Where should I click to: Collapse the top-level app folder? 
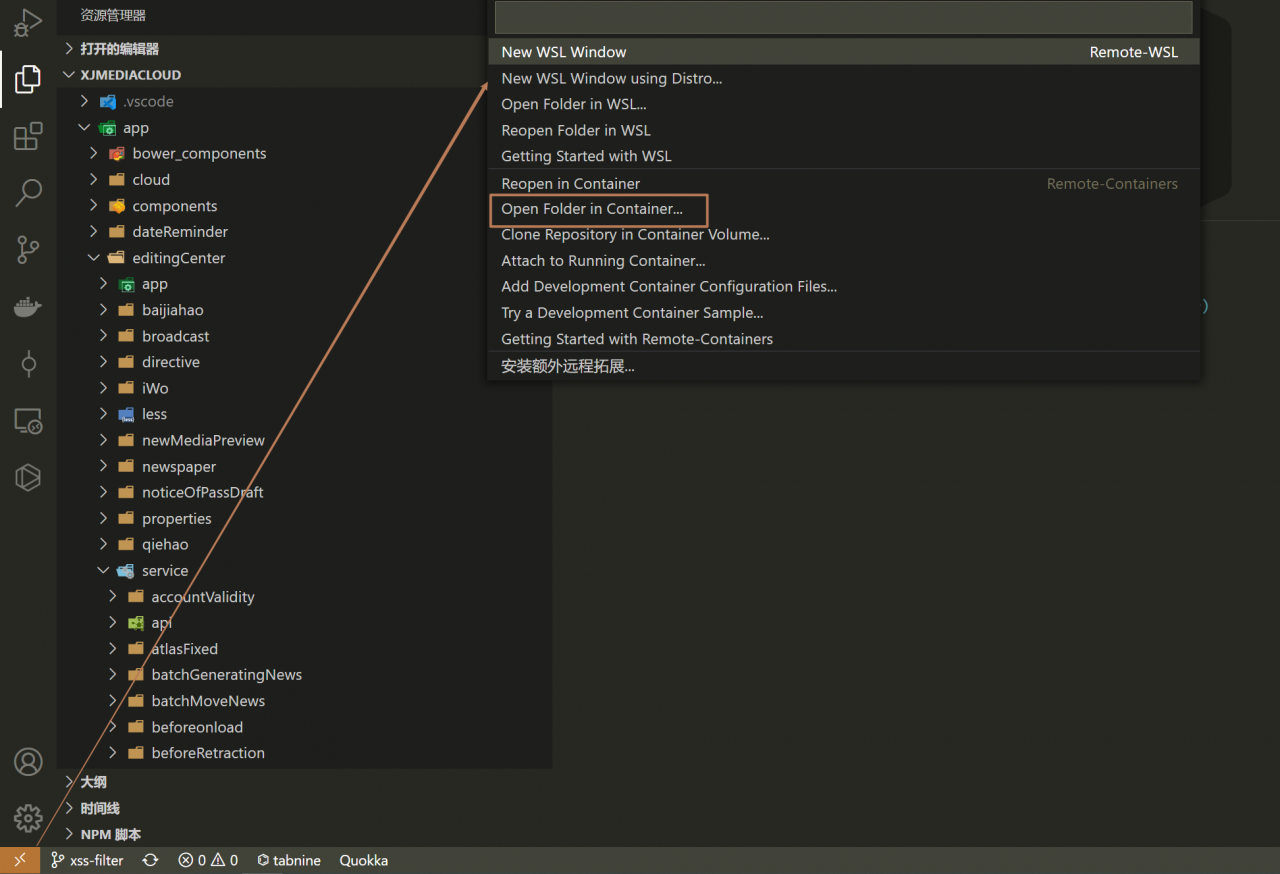point(304,128)
